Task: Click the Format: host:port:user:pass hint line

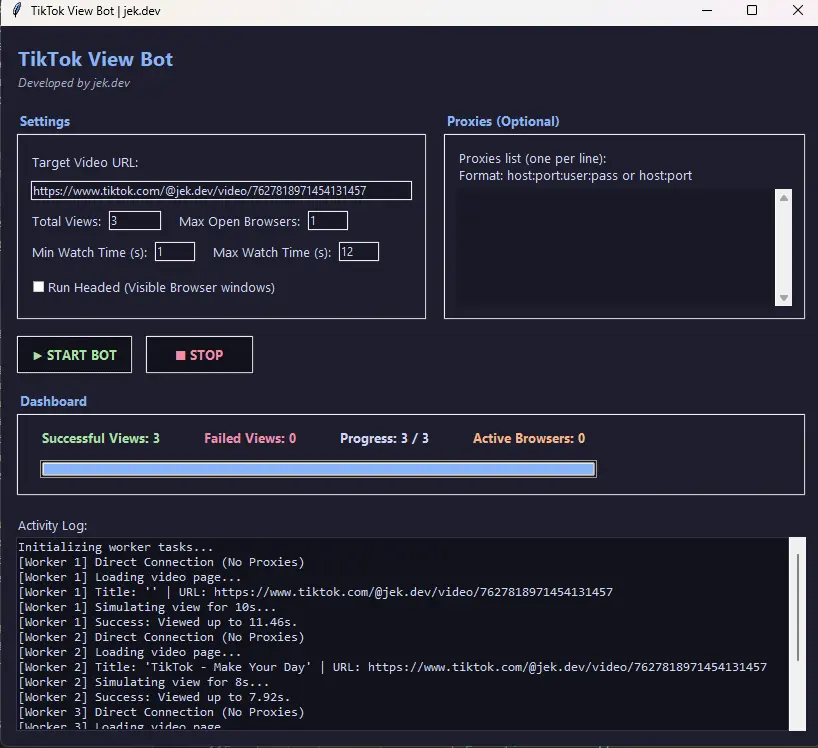Action: point(575,176)
